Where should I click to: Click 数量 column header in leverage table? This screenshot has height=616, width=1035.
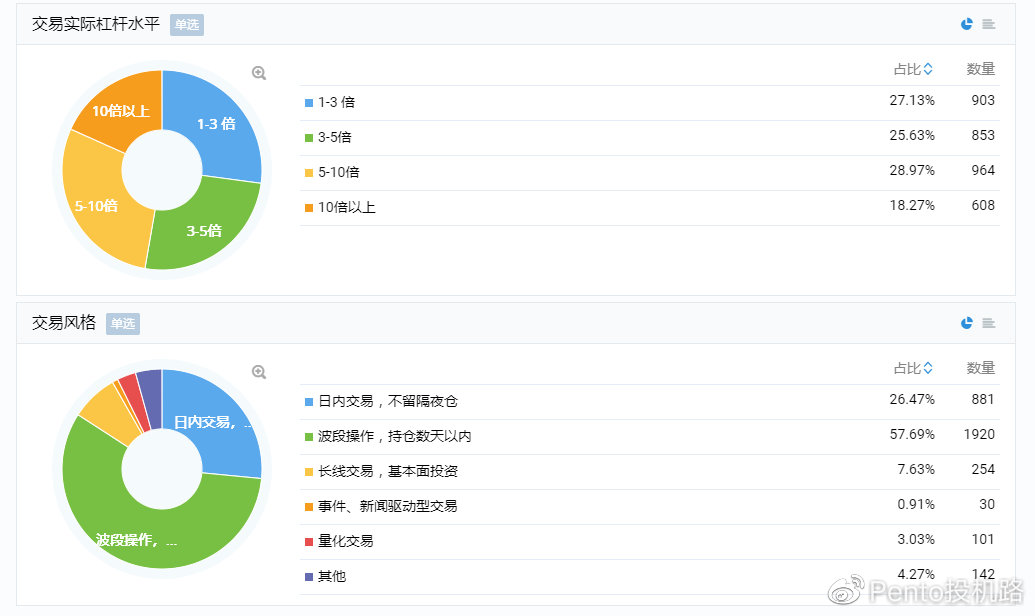click(980, 69)
